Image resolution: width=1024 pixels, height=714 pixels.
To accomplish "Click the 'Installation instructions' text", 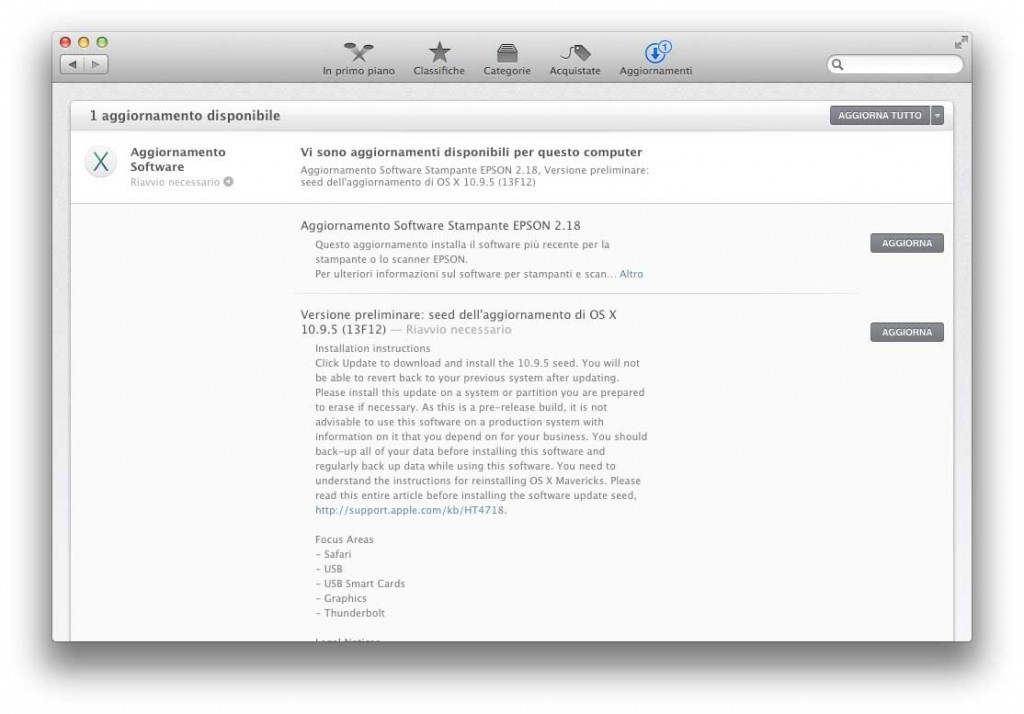I will (x=372, y=348).
